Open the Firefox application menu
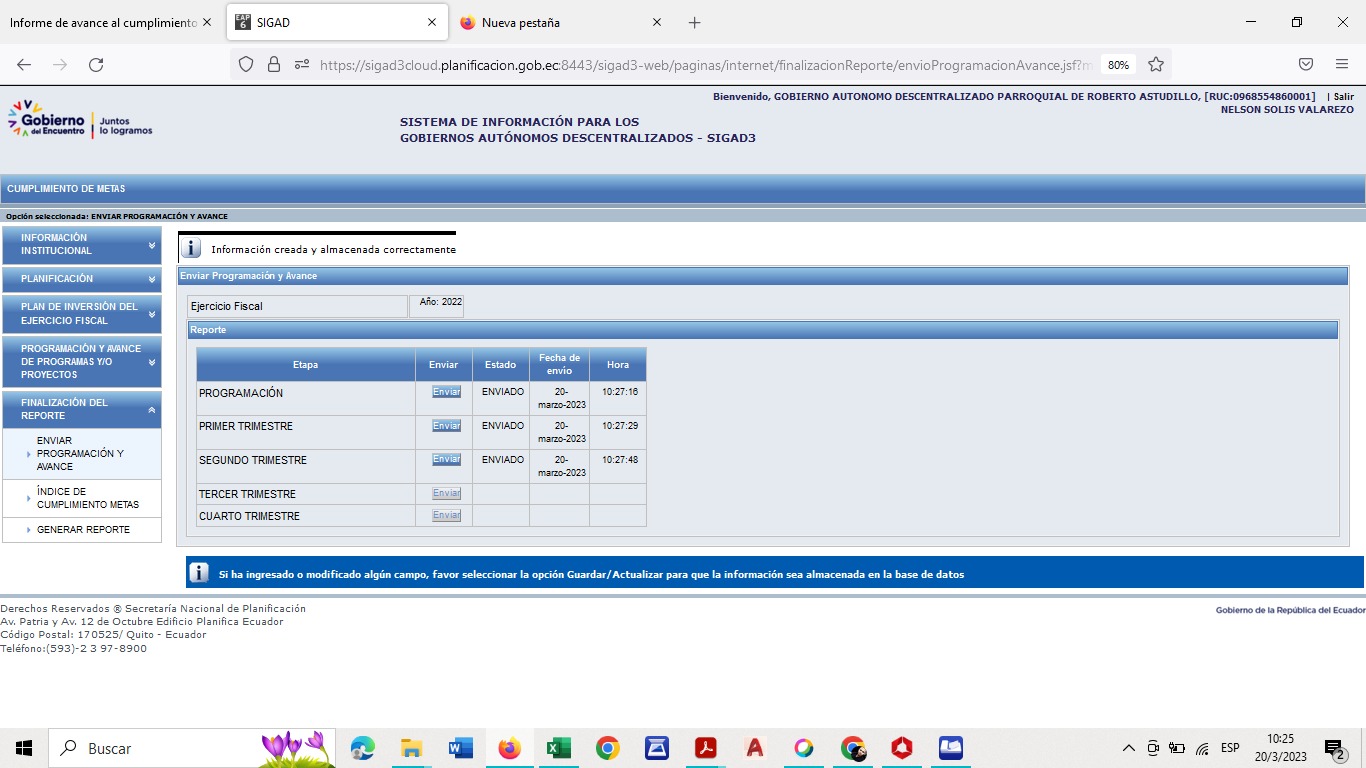This screenshot has height=768, width=1366. (x=1342, y=64)
